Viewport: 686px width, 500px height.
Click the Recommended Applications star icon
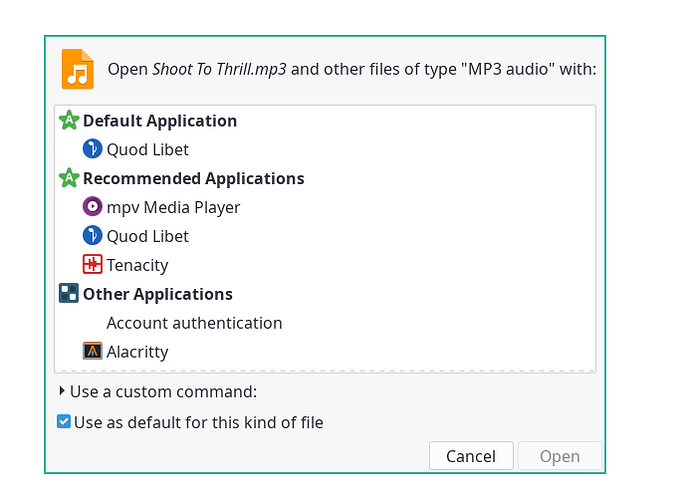pyautogui.click(x=69, y=178)
